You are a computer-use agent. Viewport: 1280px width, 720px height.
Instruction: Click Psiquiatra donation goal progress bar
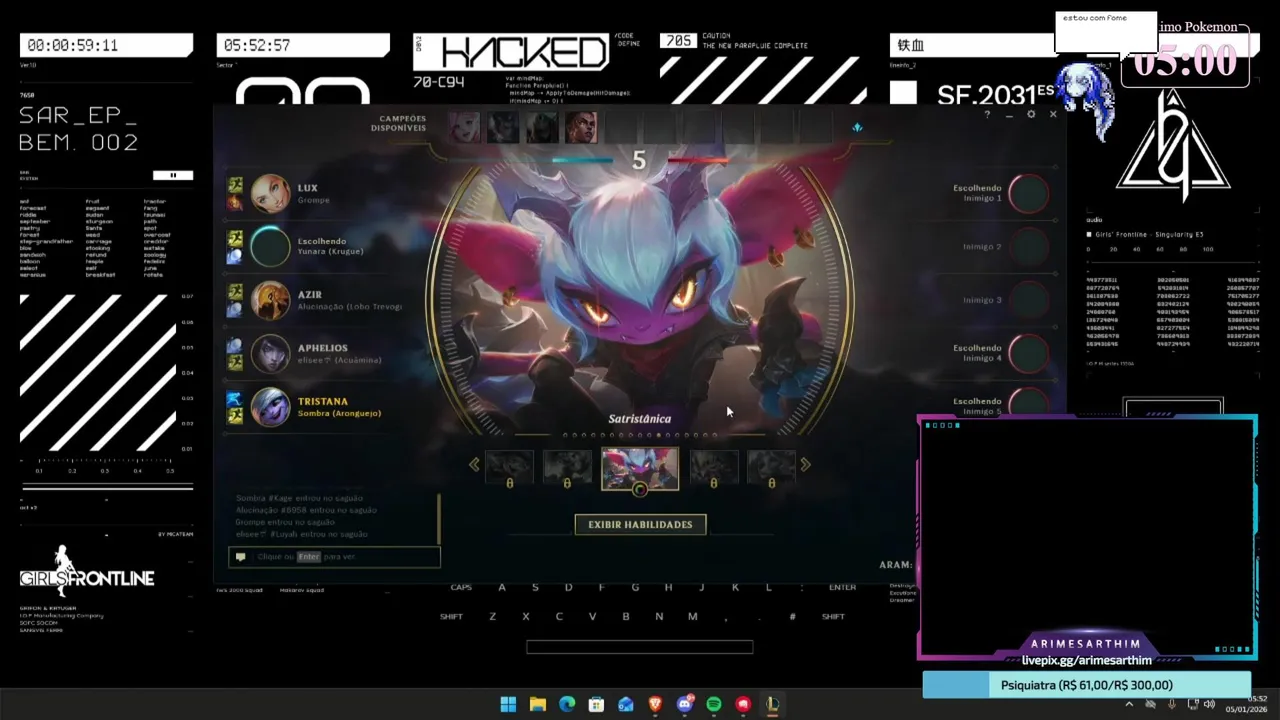tap(1086, 685)
